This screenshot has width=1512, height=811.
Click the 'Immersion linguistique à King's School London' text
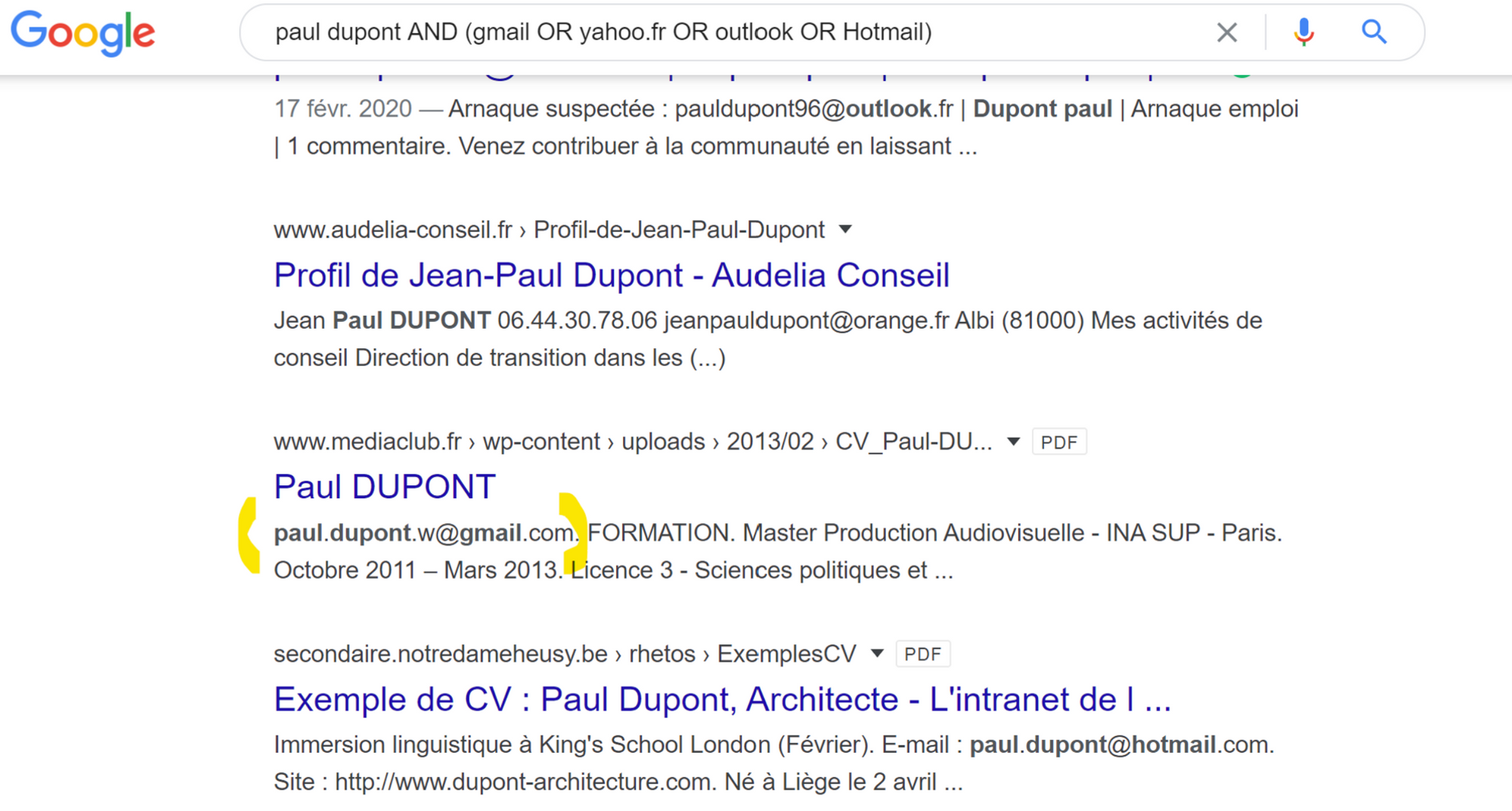[x=523, y=744]
